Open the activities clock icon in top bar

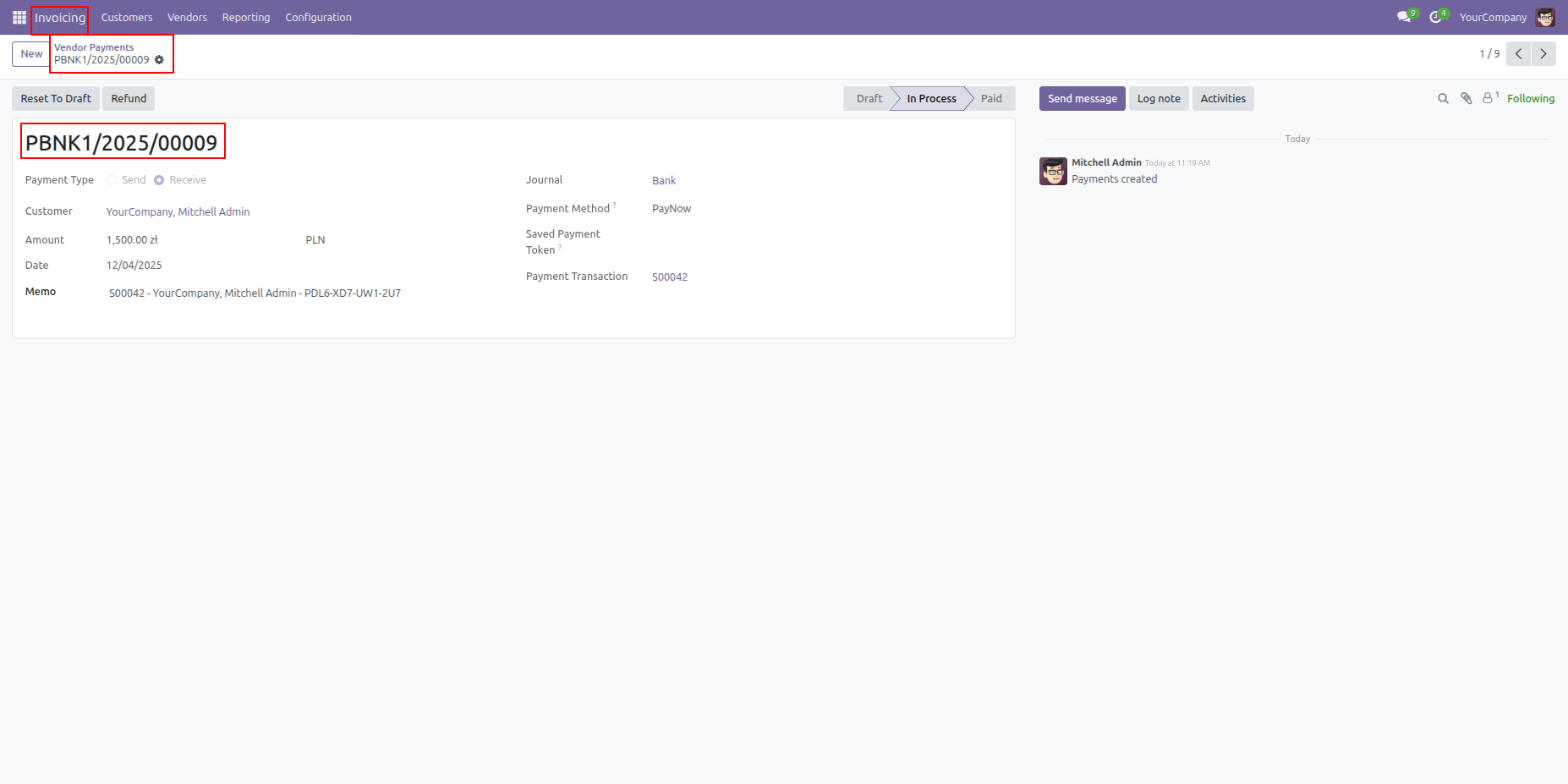[x=1437, y=17]
